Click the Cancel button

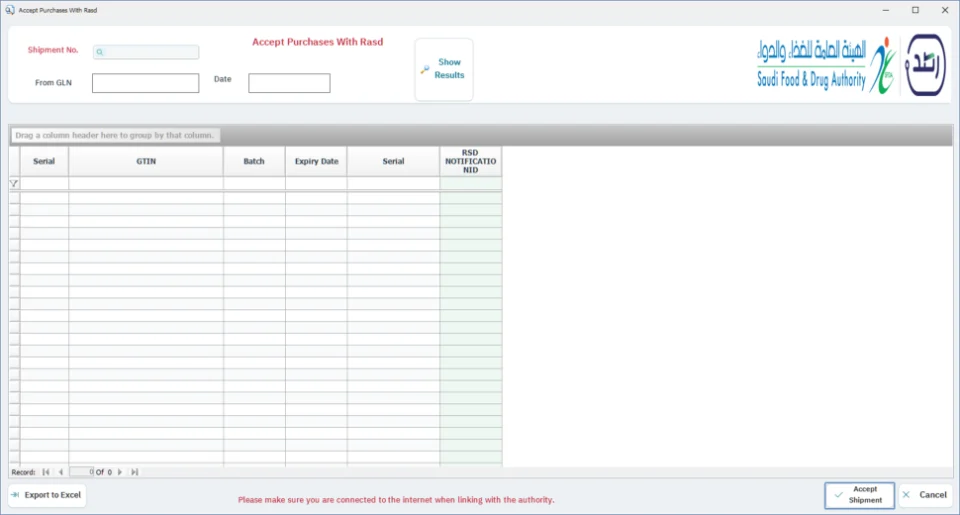[926, 495]
